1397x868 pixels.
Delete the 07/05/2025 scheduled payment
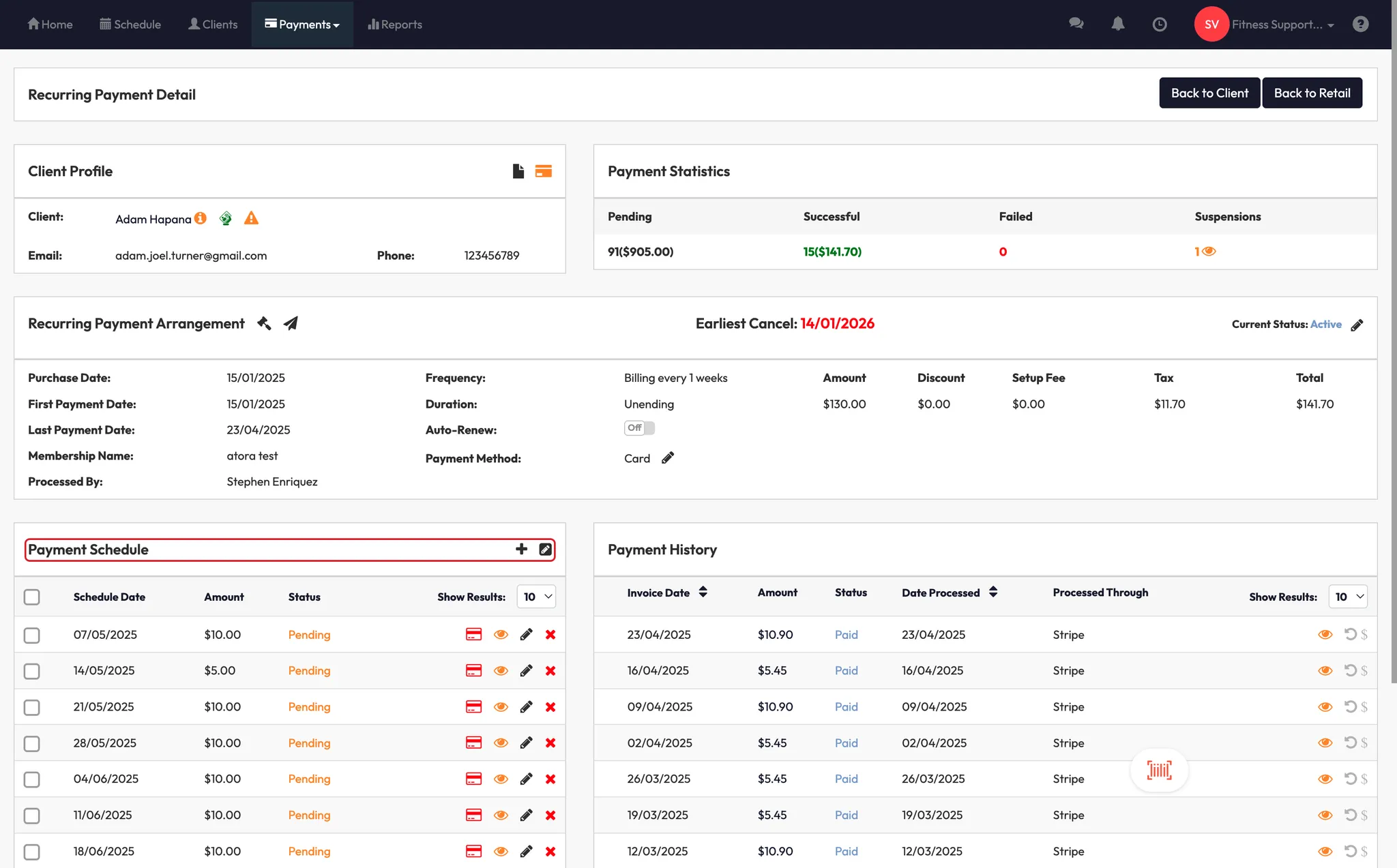550,635
